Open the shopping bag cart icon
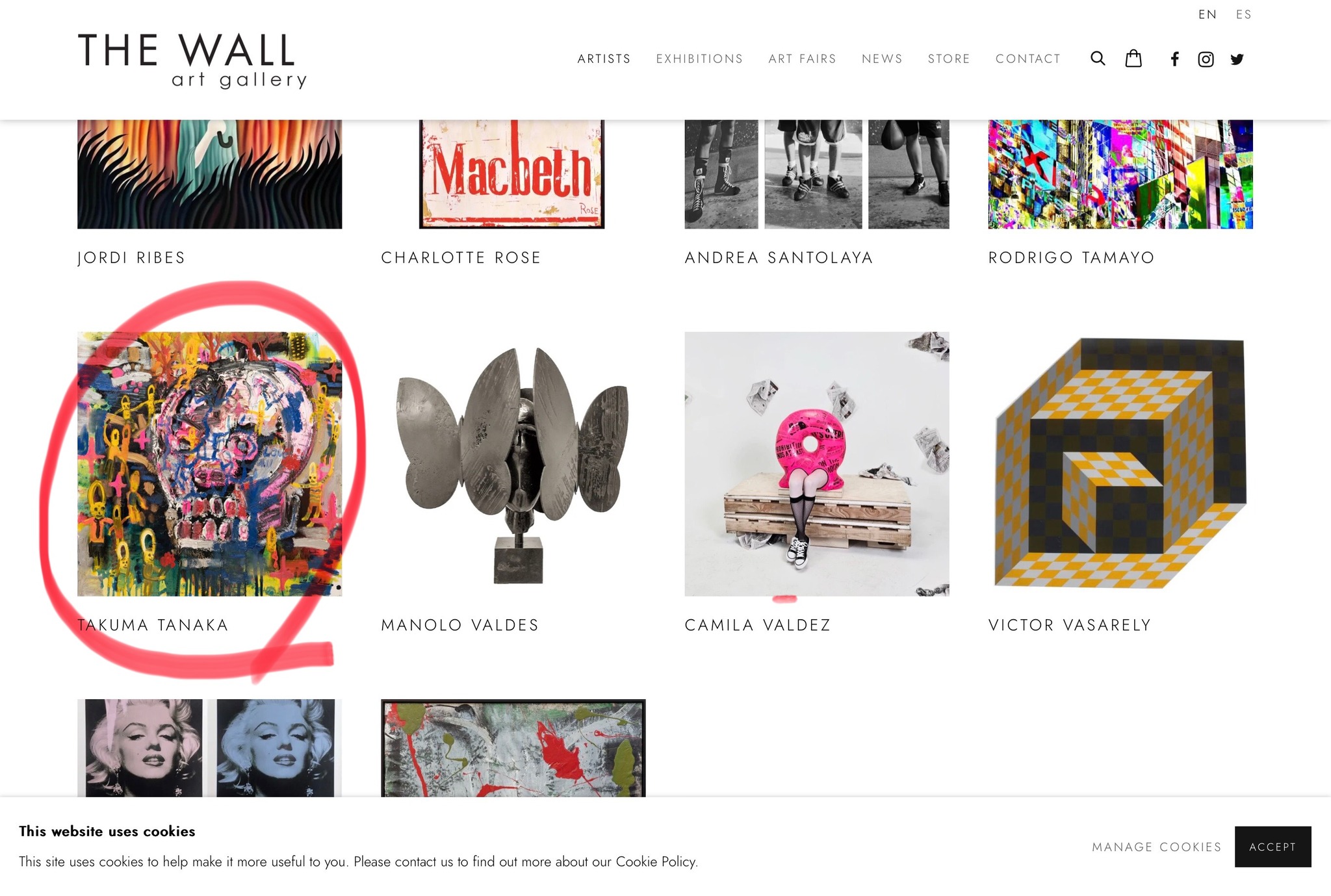The height and width of the screenshot is (896, 1331). click(1133, 58)
